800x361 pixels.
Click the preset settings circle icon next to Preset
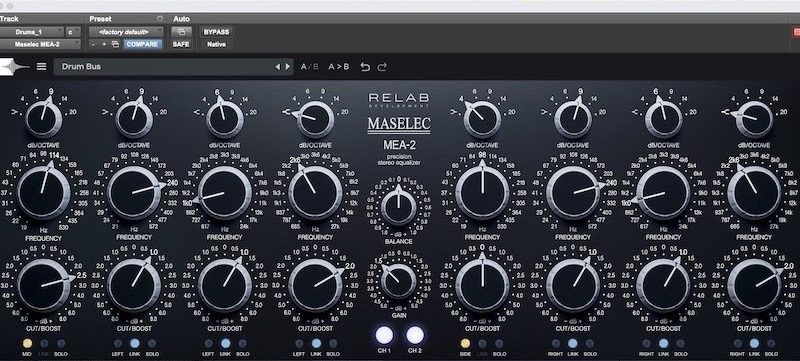click(160, 19)
